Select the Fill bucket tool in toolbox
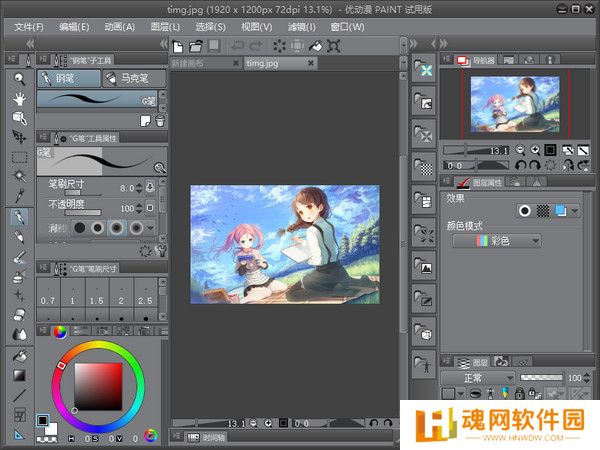The image size is (600, 450). pyautogui.click(x=19, y=356)
